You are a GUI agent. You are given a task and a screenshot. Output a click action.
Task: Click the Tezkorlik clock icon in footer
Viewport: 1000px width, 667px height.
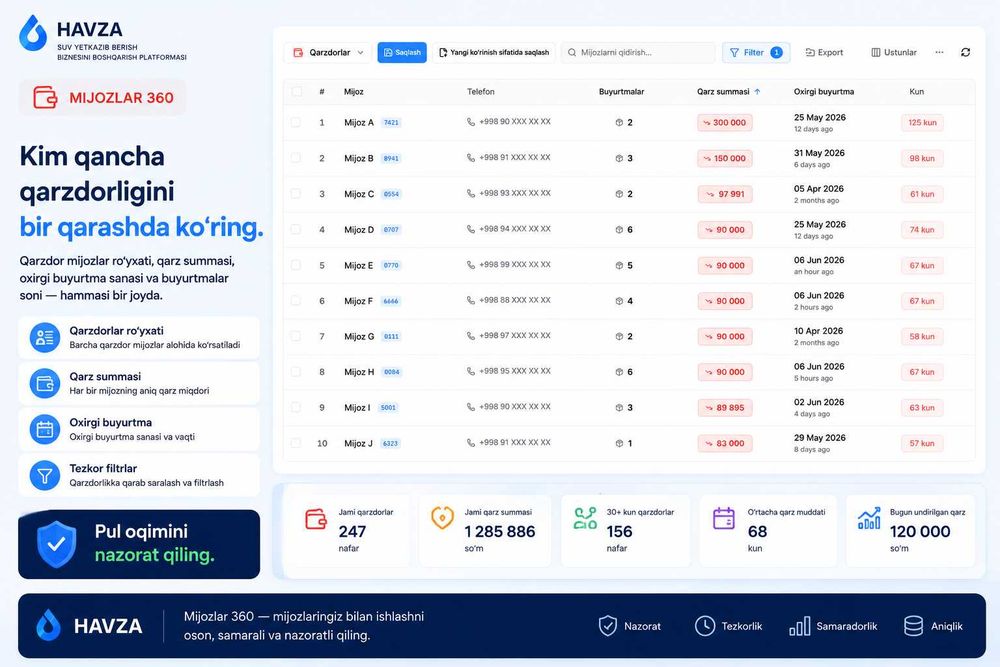pos(705,626)
